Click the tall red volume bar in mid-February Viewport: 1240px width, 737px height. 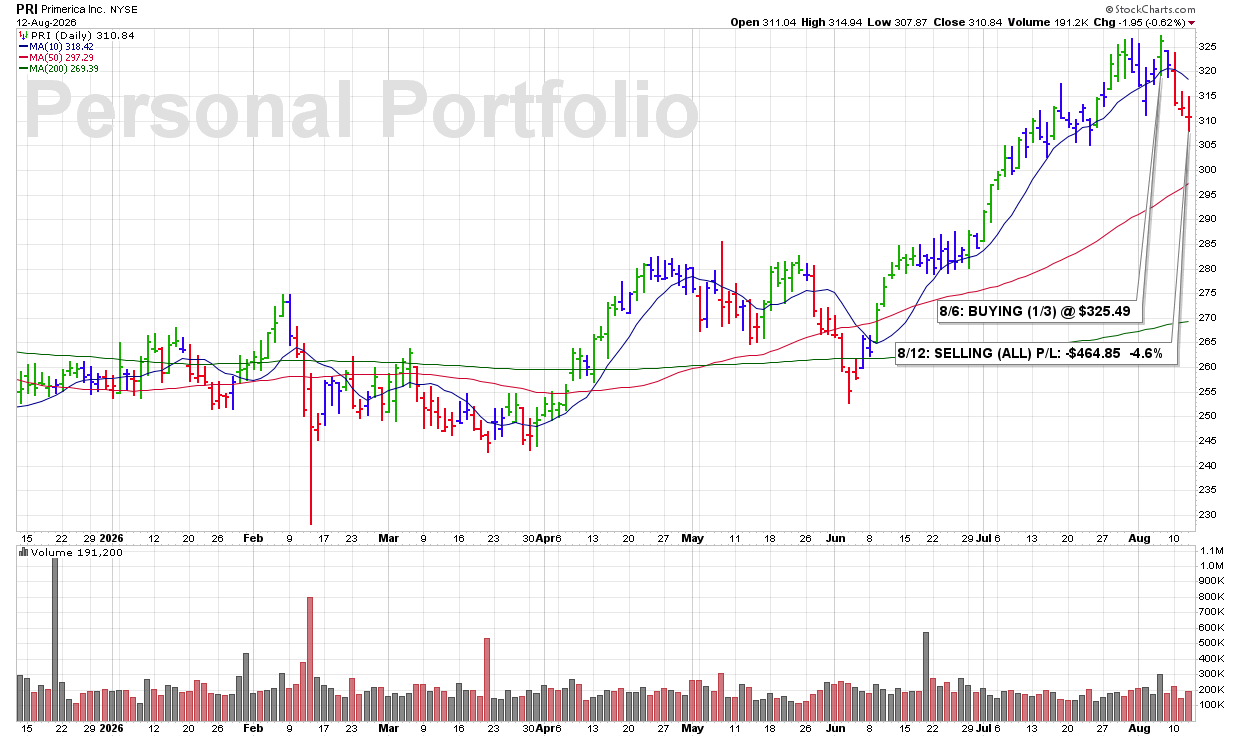[310, 659]
